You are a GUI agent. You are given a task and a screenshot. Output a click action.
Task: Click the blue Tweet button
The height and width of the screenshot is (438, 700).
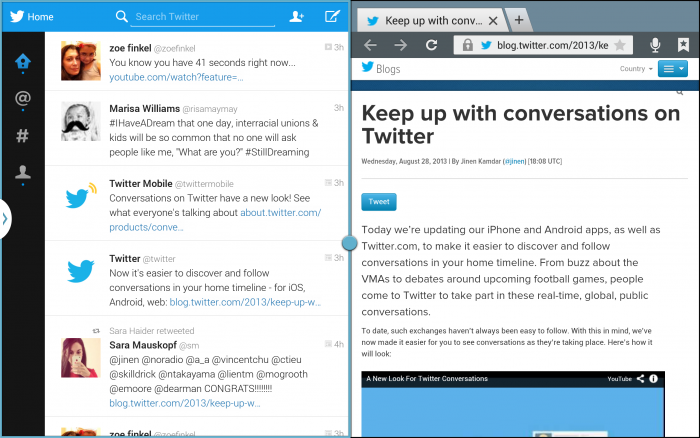point(379,201)
